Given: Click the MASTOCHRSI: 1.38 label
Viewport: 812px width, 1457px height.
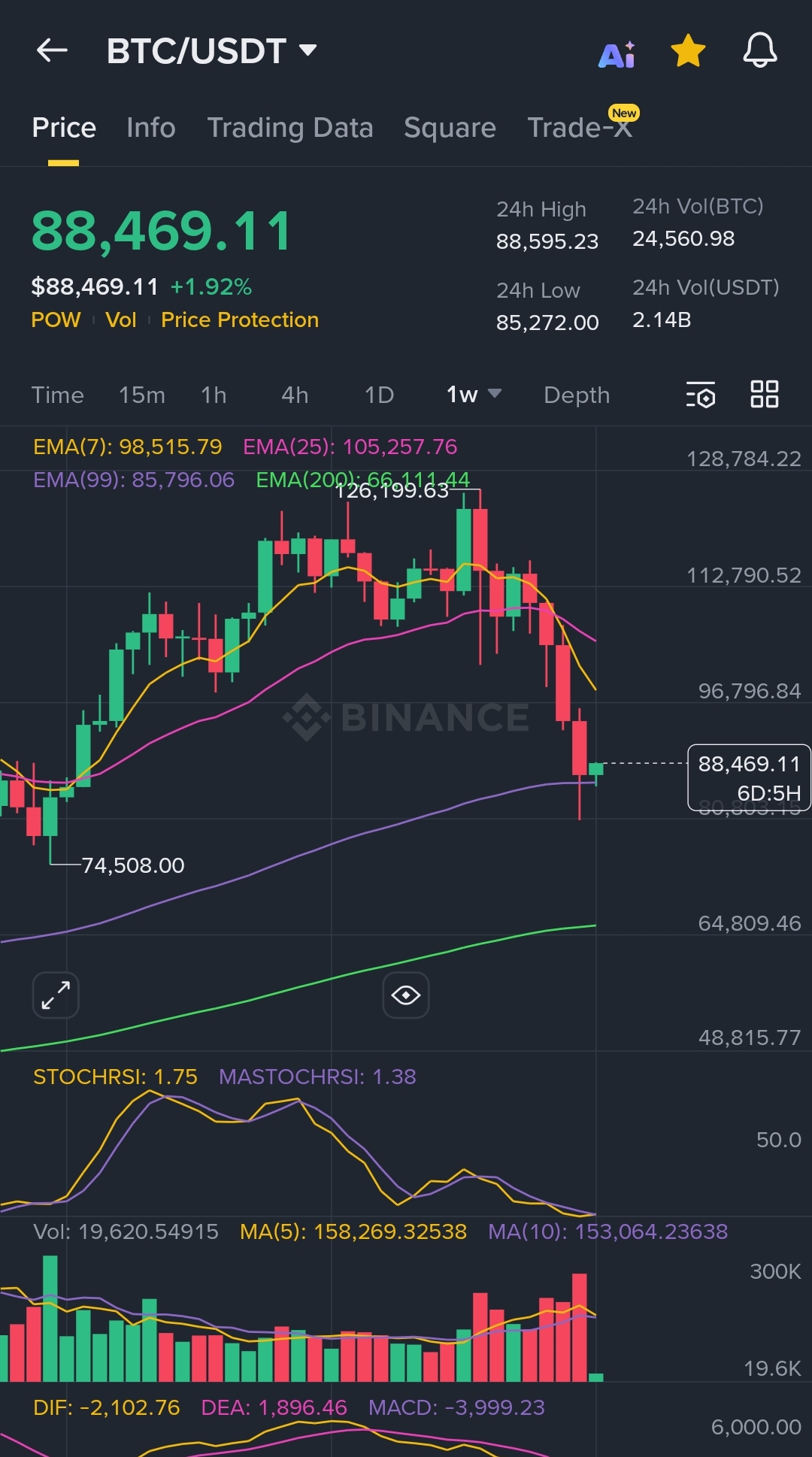Looking at the screenshot, I should tap(317, 1077).
